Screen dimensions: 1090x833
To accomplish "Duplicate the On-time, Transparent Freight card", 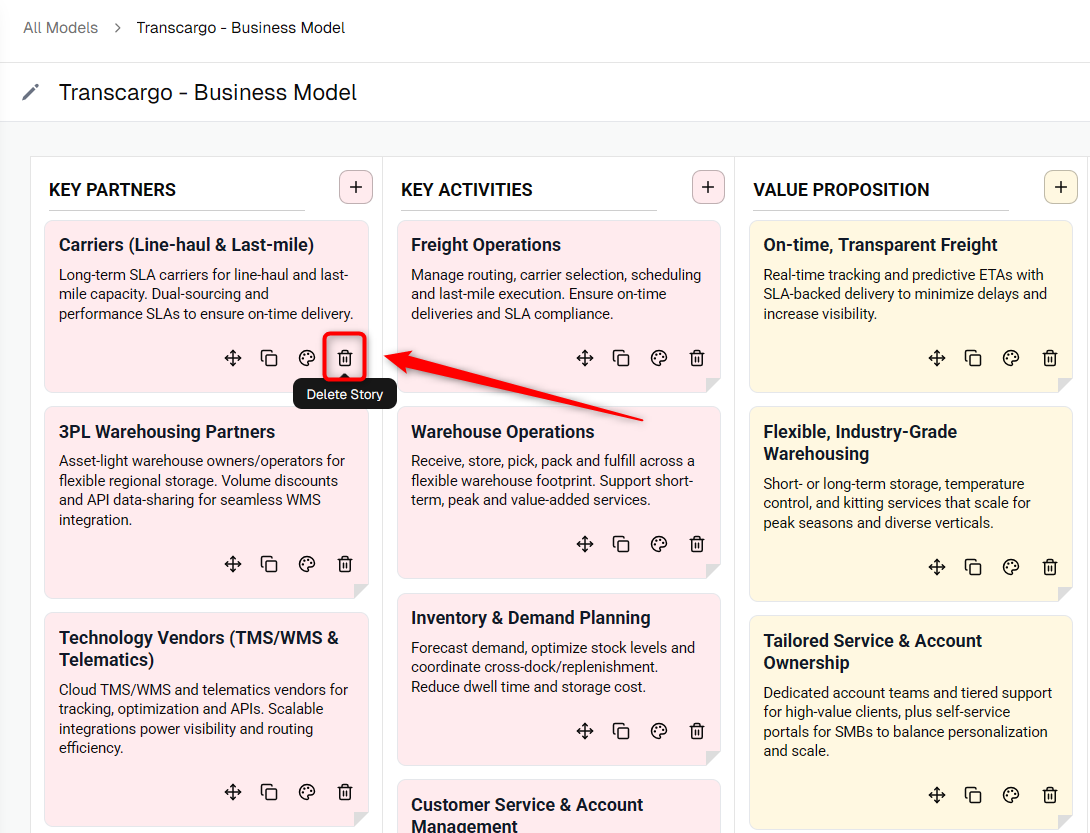I will pos(973,358).
